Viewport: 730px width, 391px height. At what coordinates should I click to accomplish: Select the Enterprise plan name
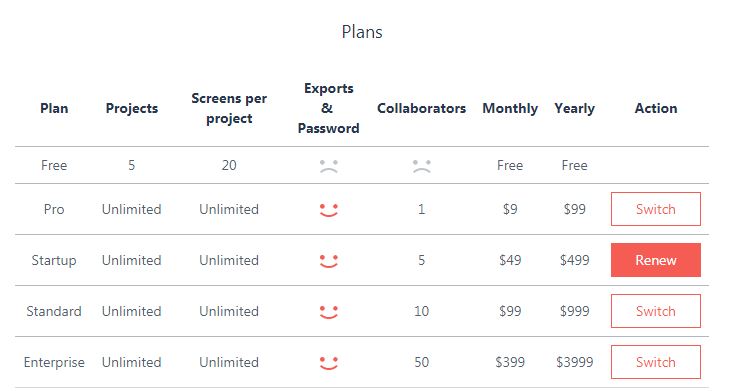(54, 362)
